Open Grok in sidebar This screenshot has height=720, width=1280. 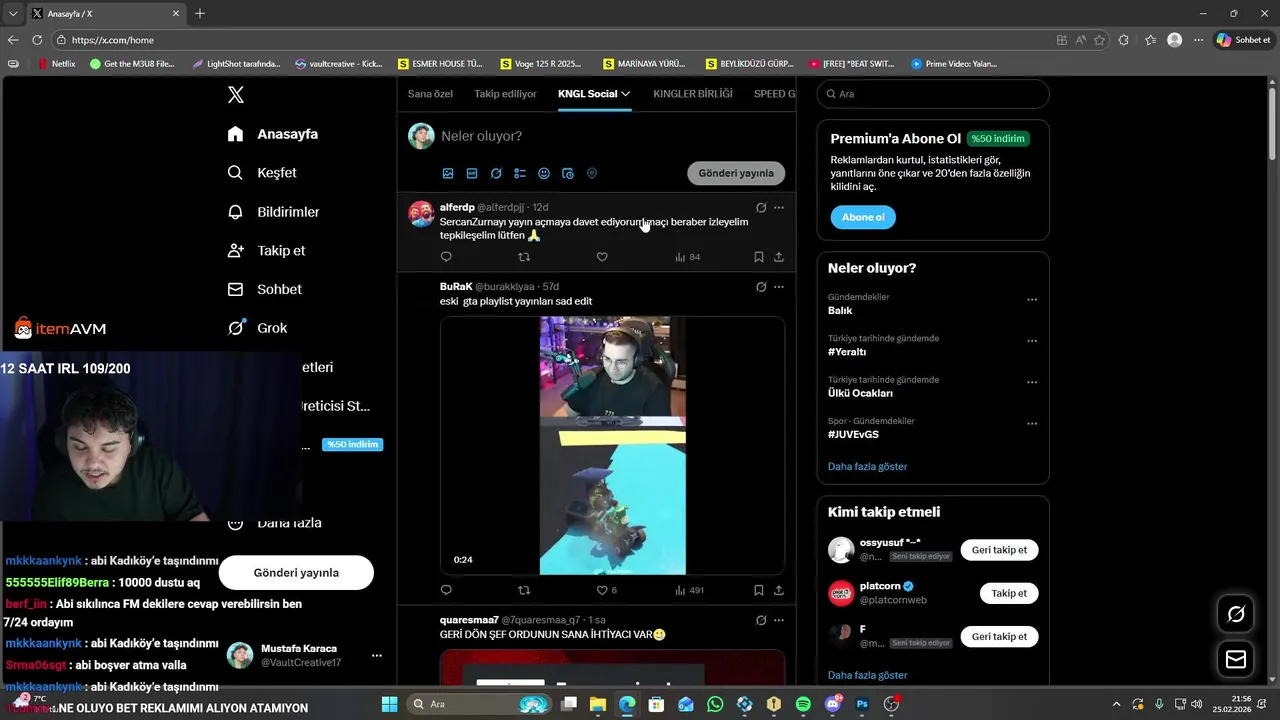pos(257,328)
